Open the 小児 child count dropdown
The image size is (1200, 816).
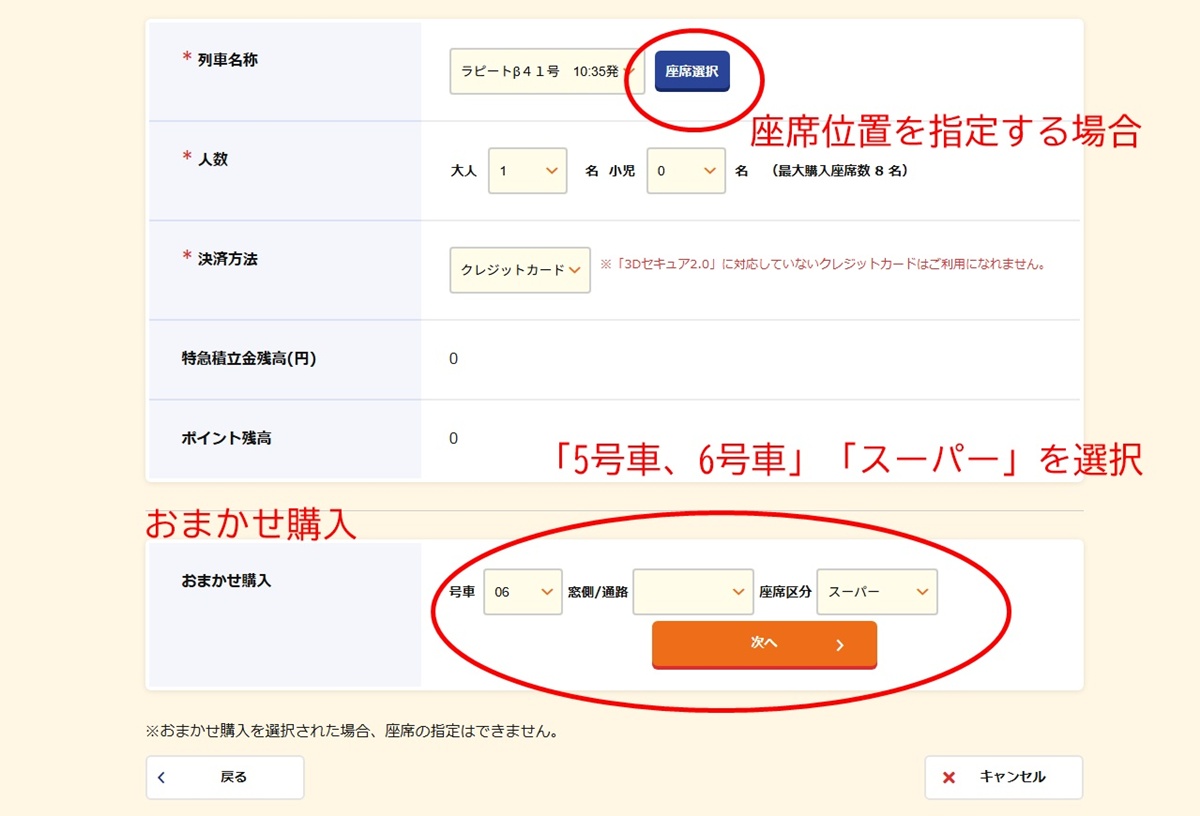(x=685, y=171)
